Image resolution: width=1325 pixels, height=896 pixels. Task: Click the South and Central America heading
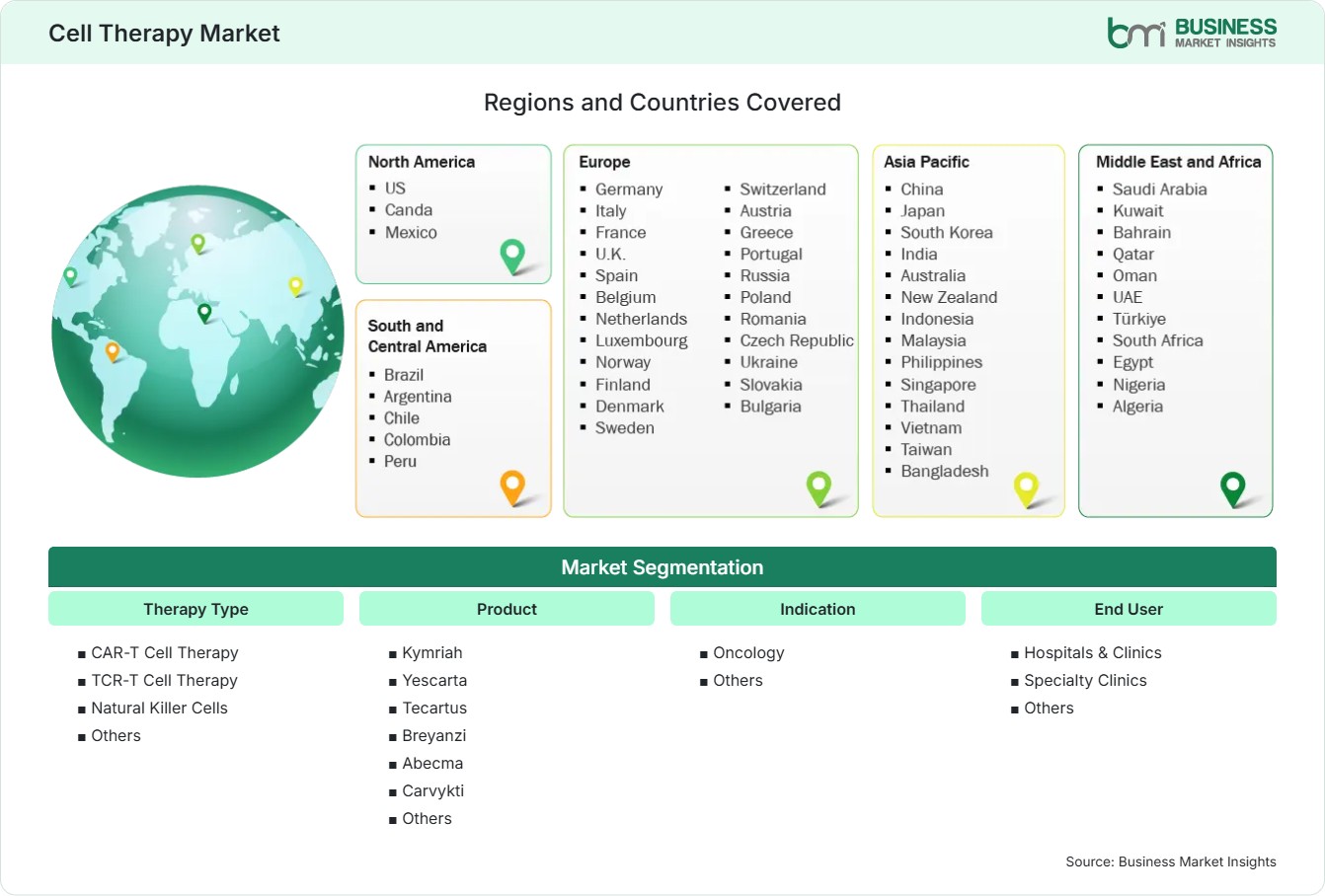pos(428,336)
